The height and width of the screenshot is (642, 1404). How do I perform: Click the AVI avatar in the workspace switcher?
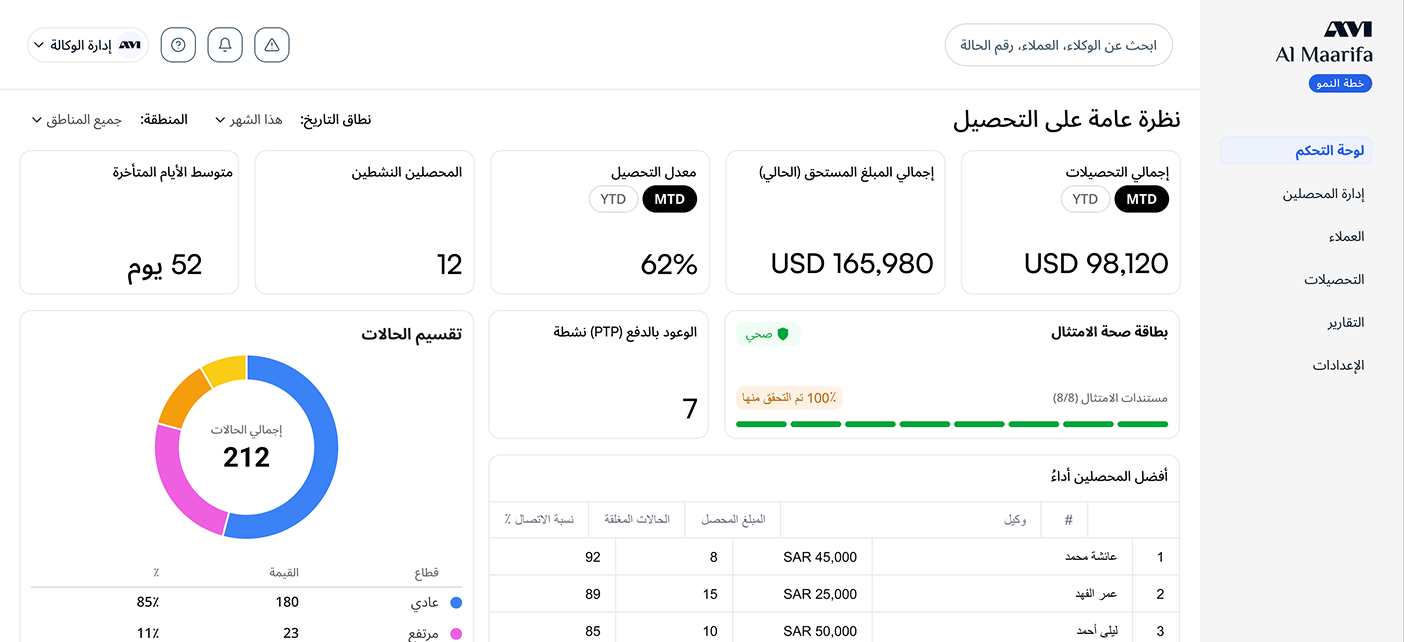[128, 44]
